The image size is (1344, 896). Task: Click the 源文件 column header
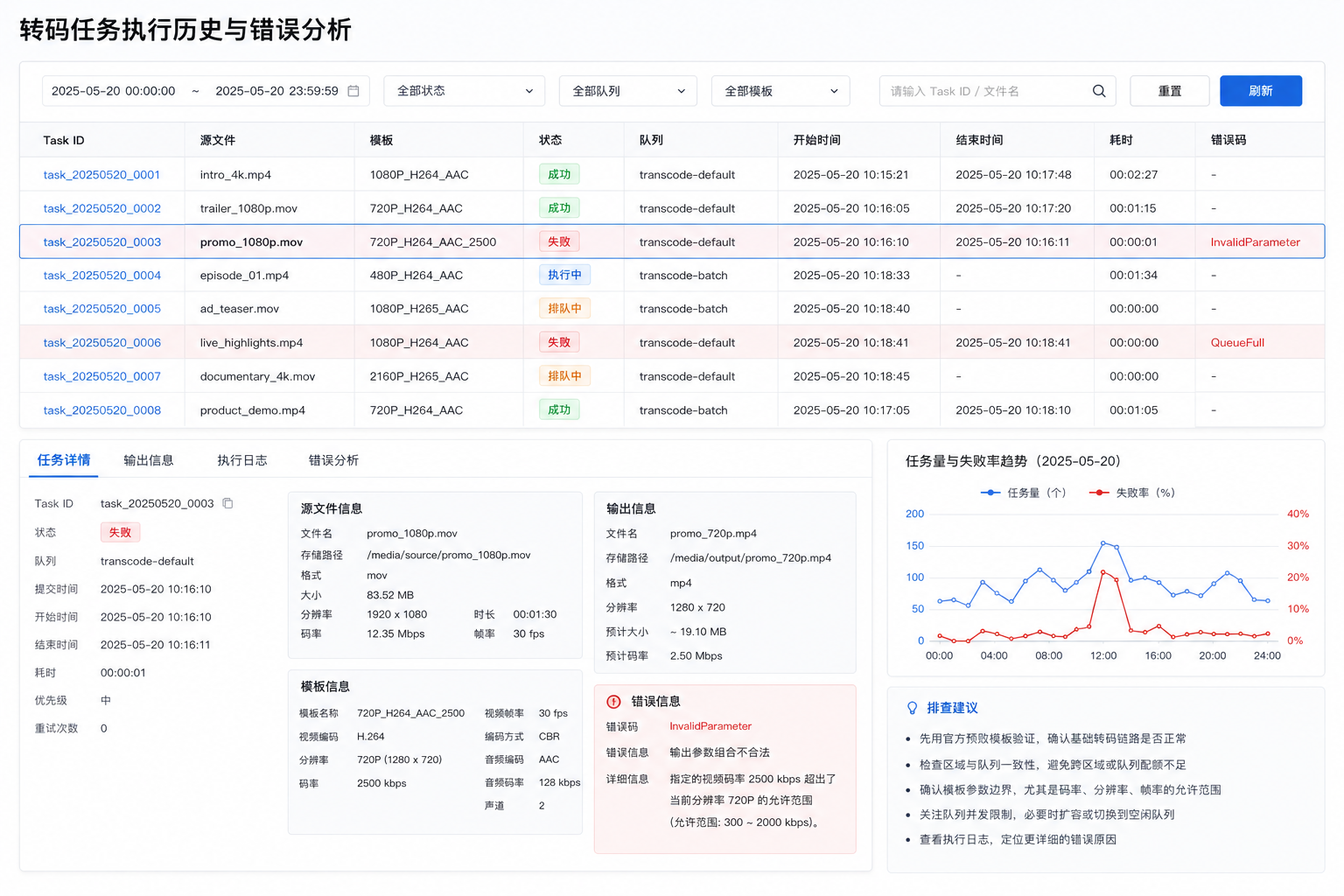tap(218, 140)
